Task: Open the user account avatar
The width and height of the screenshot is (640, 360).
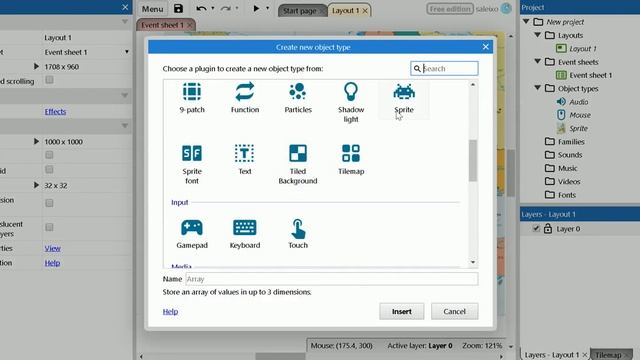Action: 506,8
